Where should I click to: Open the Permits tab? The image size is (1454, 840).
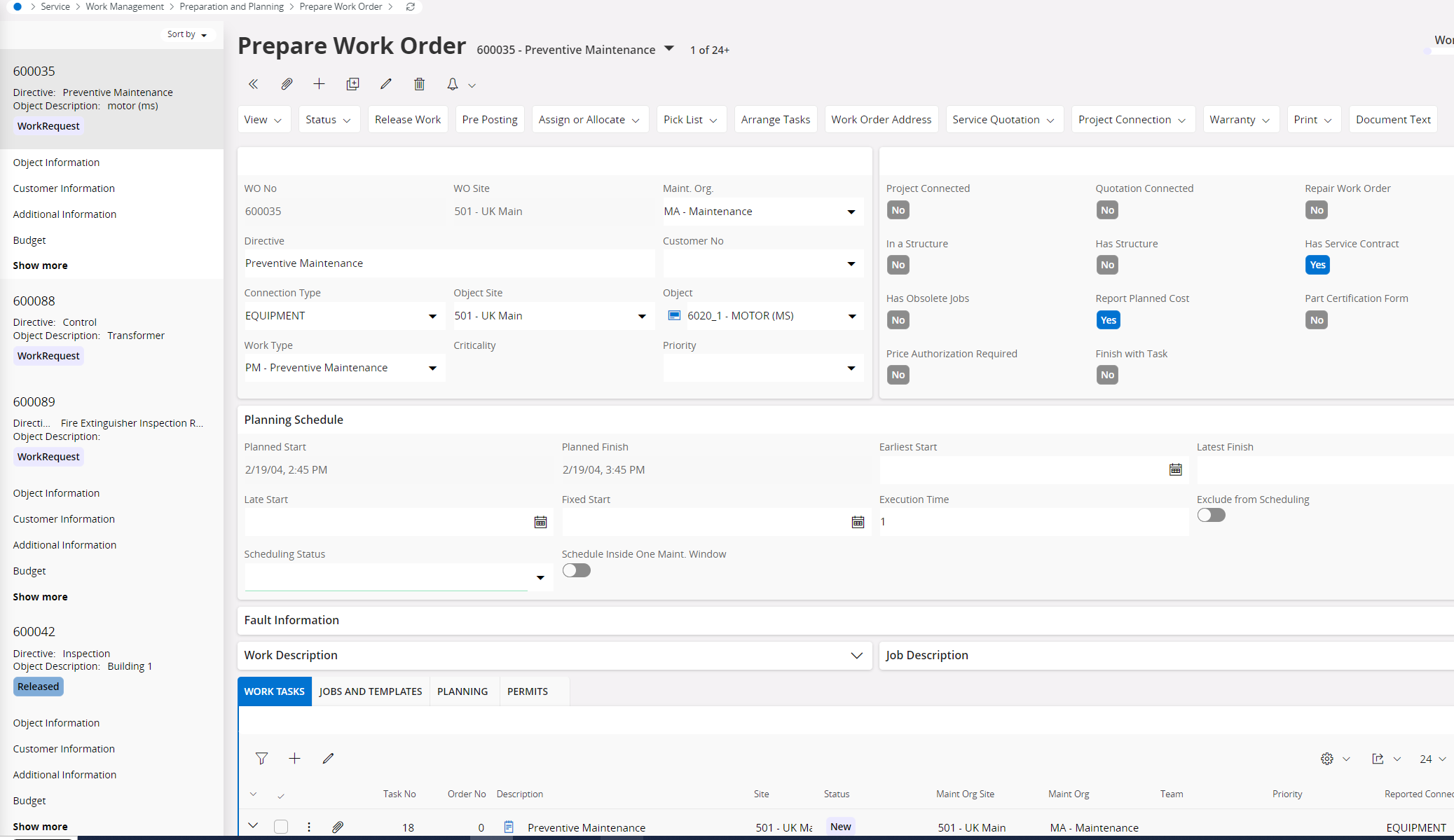[x=527, y=691]
